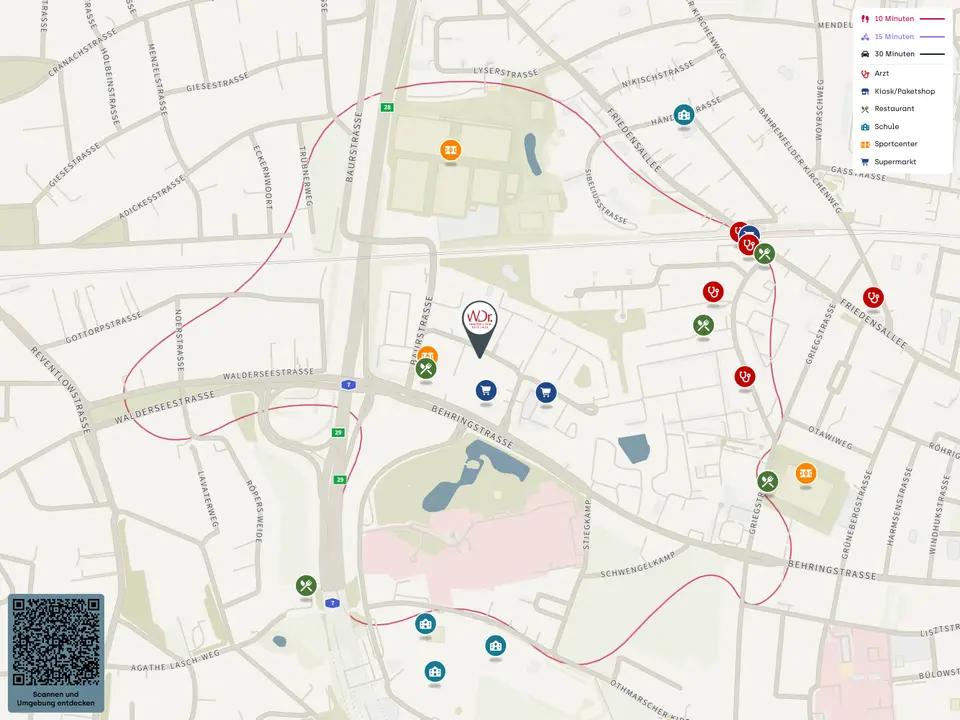Open the Kiosk/Paketshop marker at the station
Viewport: 960px width, 720px height.
[751, 231]
